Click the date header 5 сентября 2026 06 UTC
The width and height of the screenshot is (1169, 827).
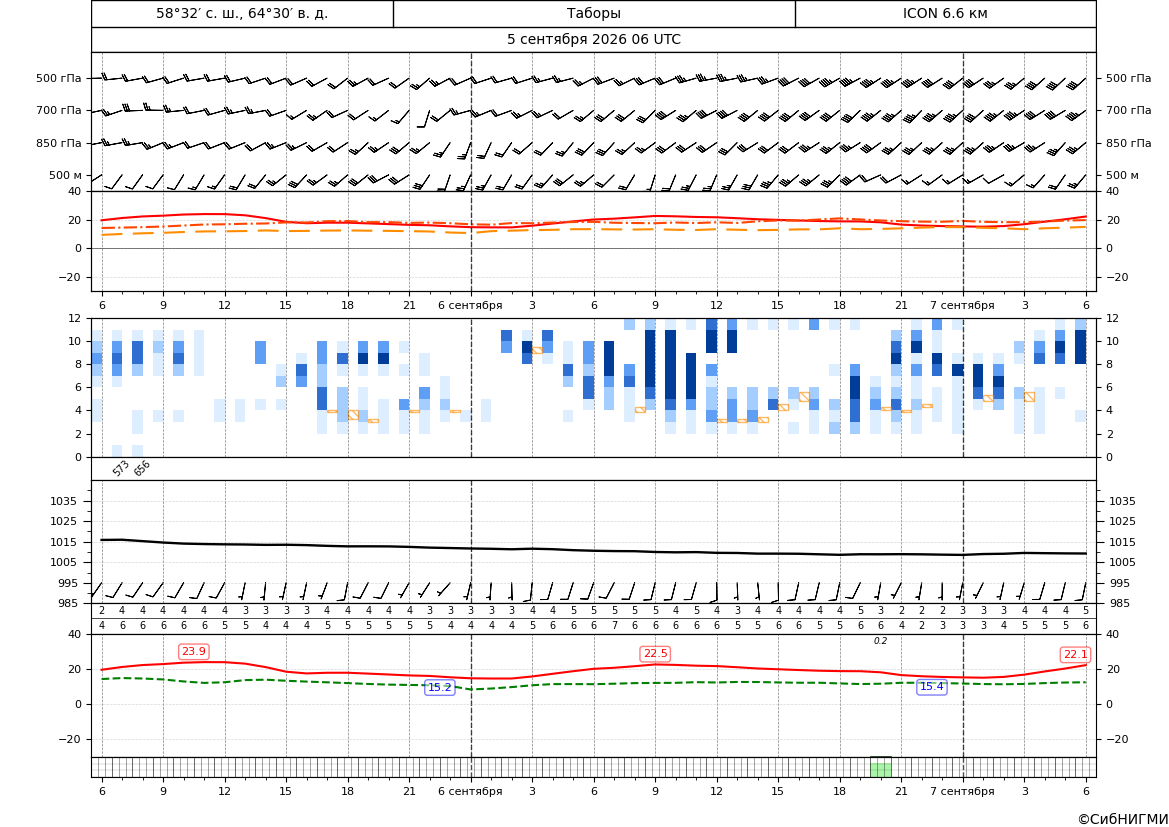(x=593, y=40)
